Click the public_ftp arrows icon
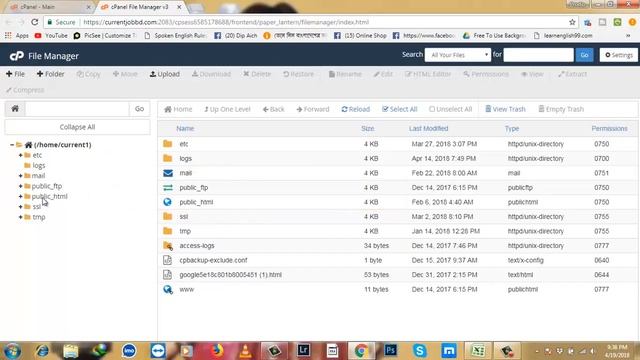Viewport: 640px width, 360px height. coord(168,188)
